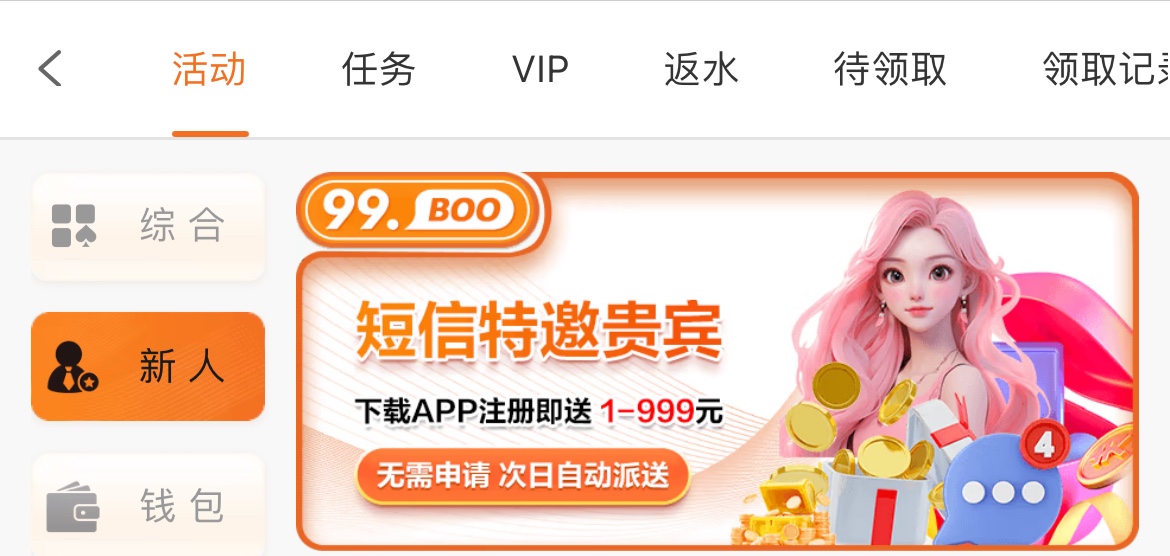Tap the 下载APP注册即送 1-999元 text

(539, 411)
